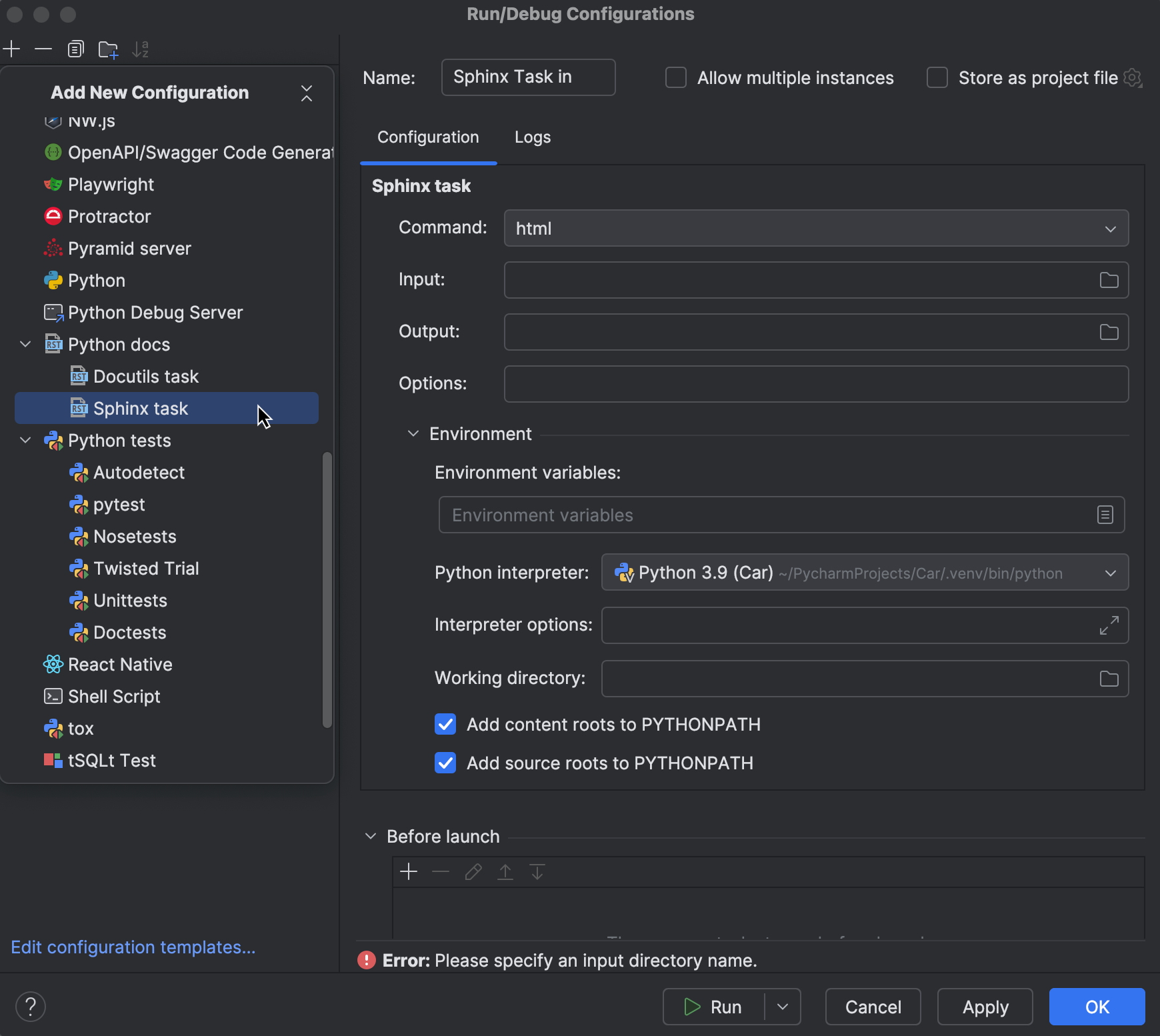Expand the Interpreter options field
The height and width of the screenshot is (1036, 1160).
(x=1109, y=625)
